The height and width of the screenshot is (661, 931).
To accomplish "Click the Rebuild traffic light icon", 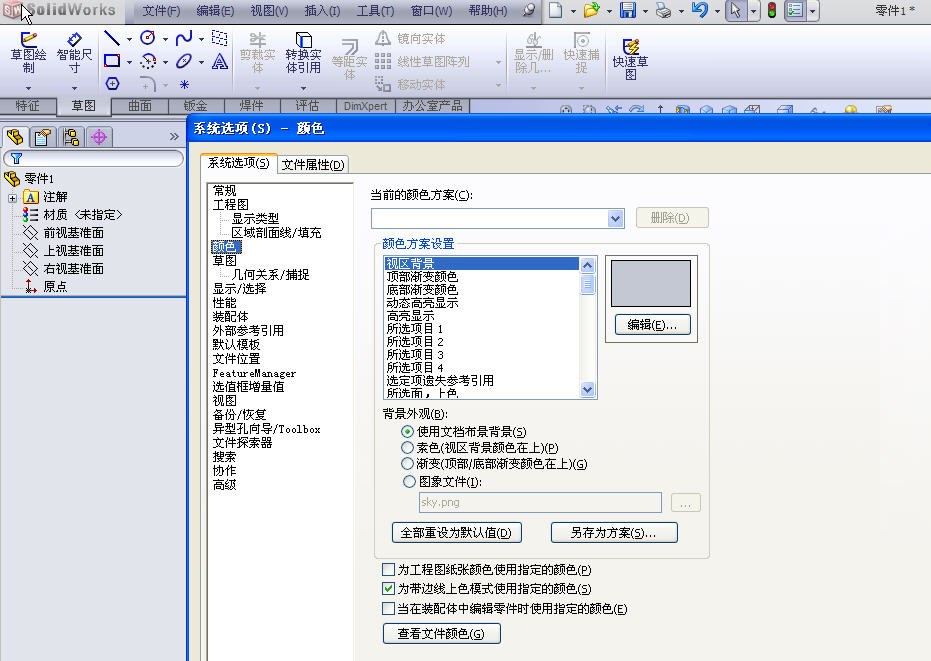I will 772,10.
